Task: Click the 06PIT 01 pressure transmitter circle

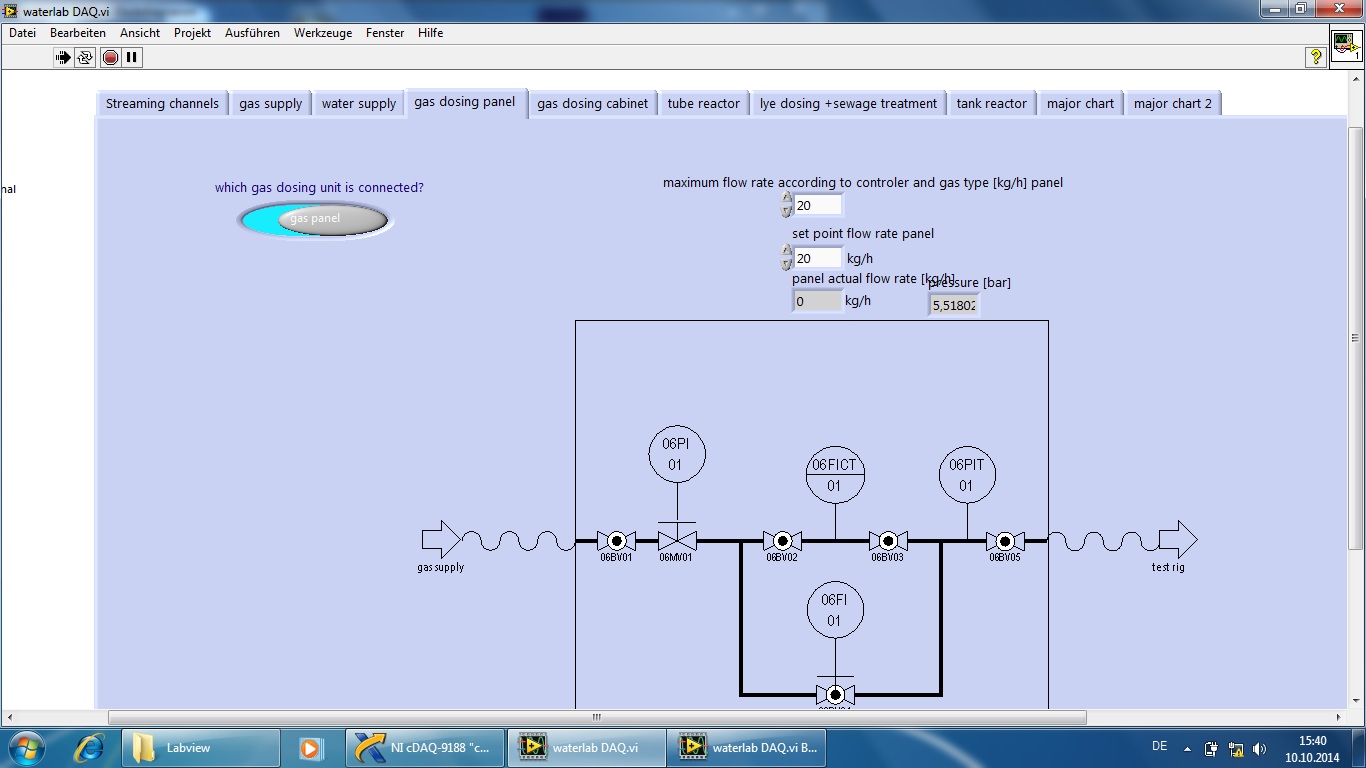Action: pyautogui.click(x=967, y=475)
